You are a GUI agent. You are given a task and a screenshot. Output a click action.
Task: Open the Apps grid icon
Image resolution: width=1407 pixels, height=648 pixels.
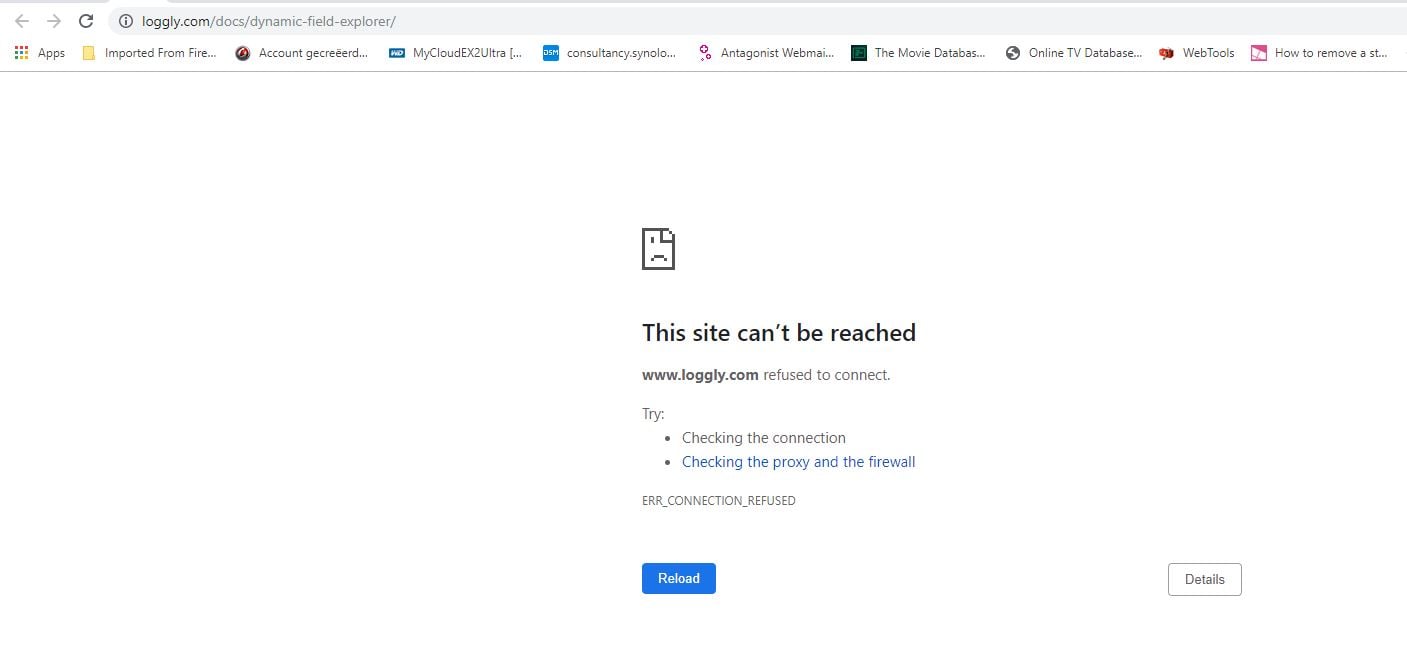coord(22,53)
